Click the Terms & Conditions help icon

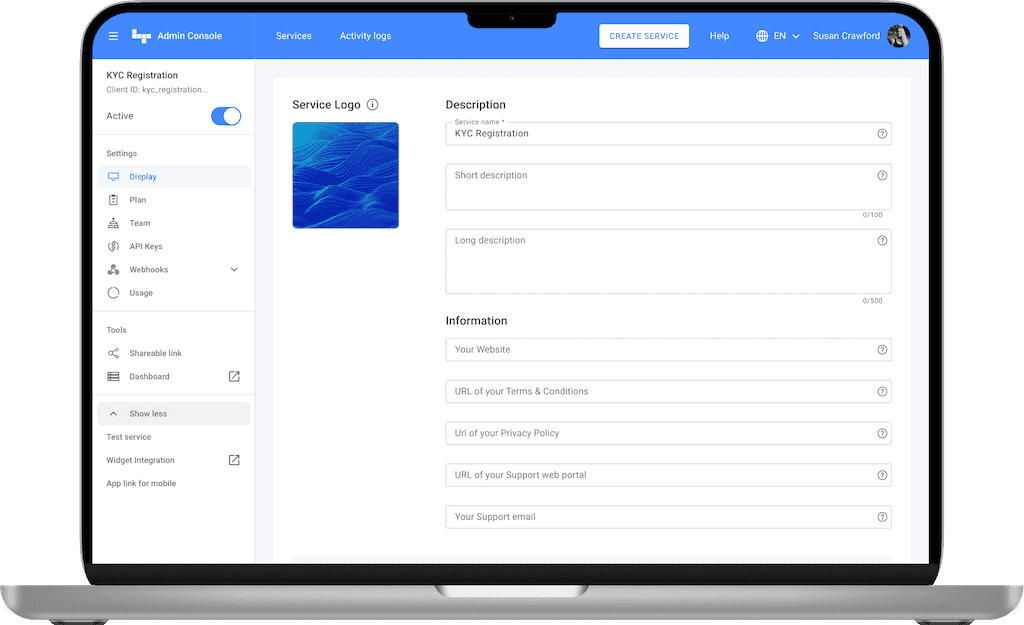(882, 391)
